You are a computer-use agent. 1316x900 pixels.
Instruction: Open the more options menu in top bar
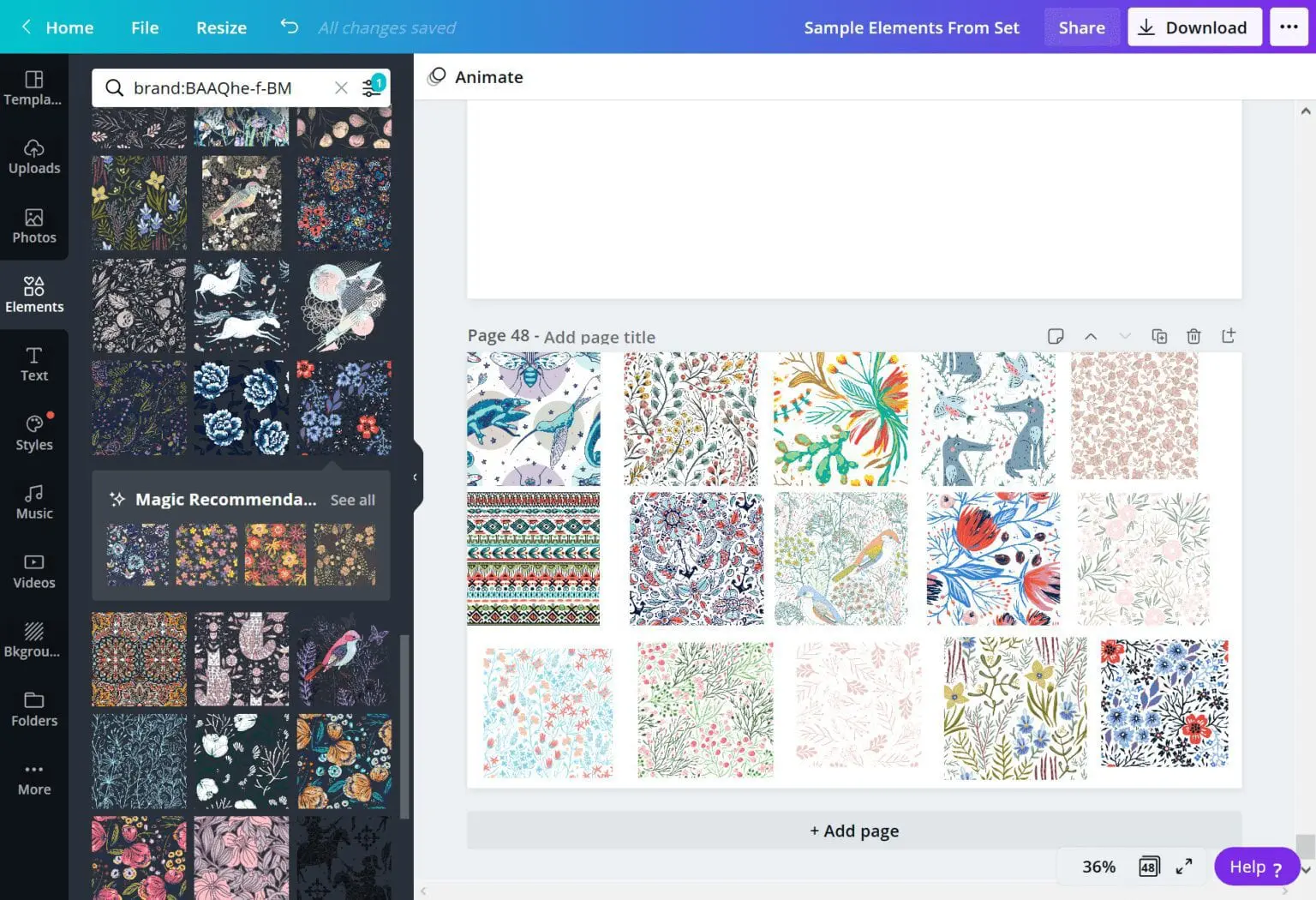tap(1289, 27)
